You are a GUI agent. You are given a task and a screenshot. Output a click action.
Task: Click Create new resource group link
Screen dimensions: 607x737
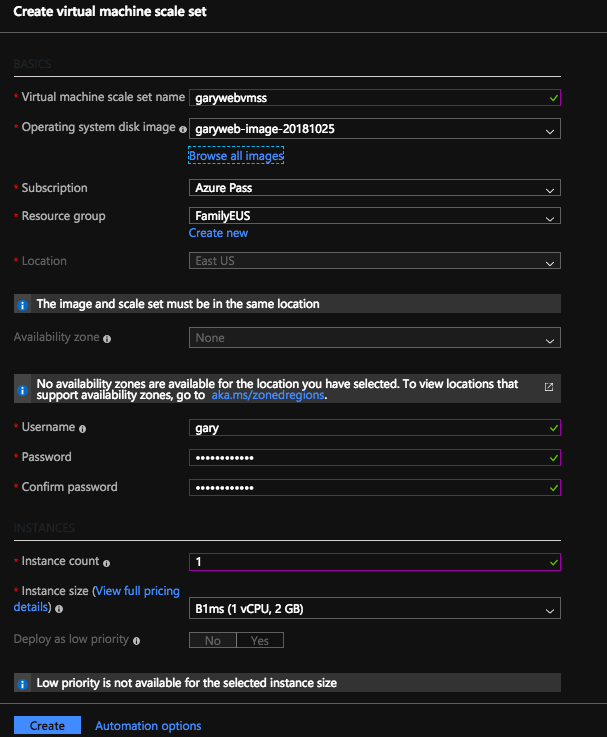(218, 233)
